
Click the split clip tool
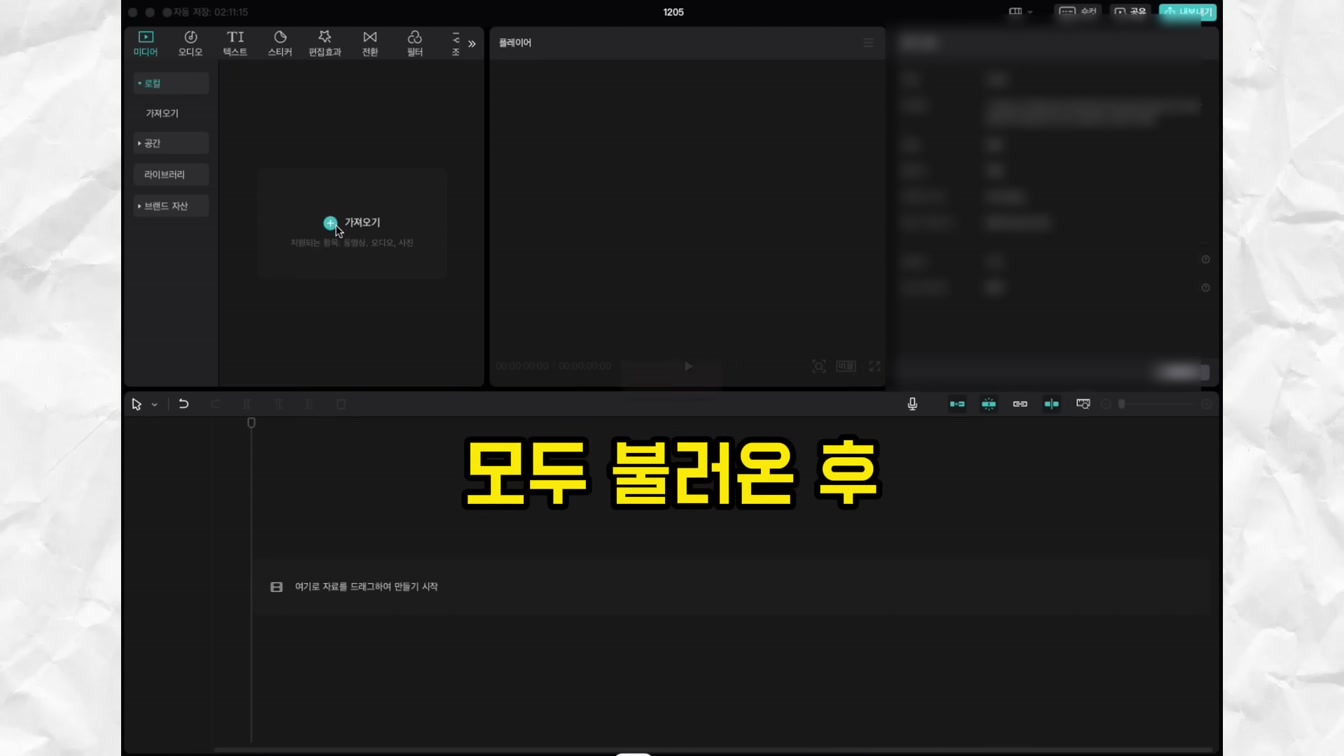click(x=247, y=404)
